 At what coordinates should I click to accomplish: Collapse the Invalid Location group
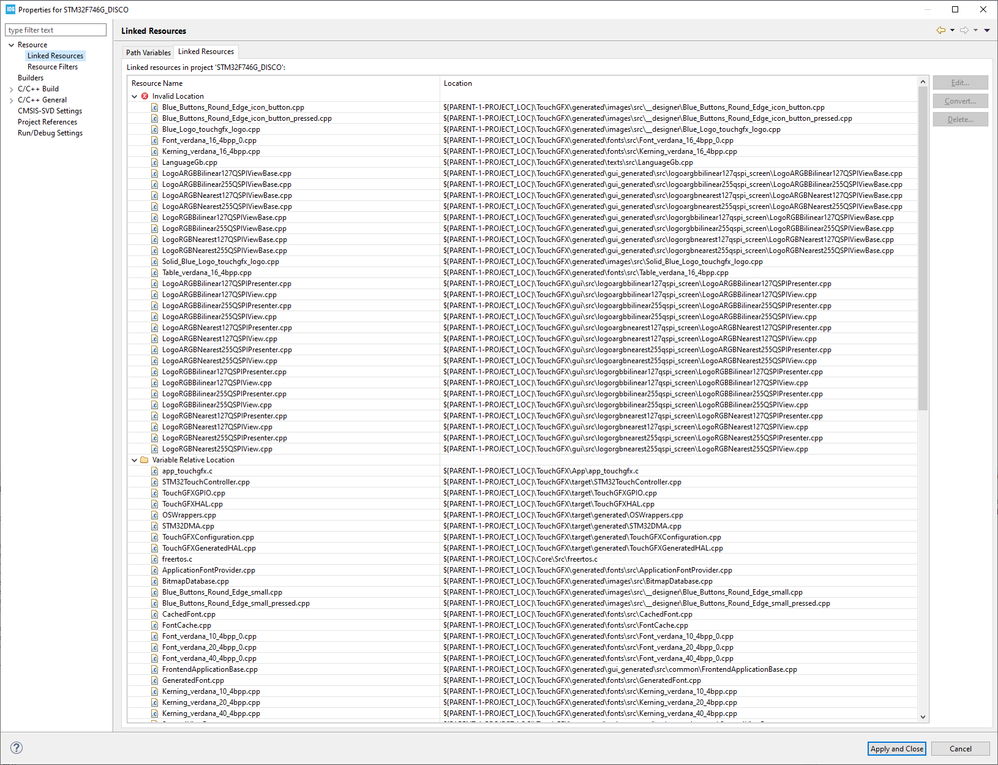point(134,96)
